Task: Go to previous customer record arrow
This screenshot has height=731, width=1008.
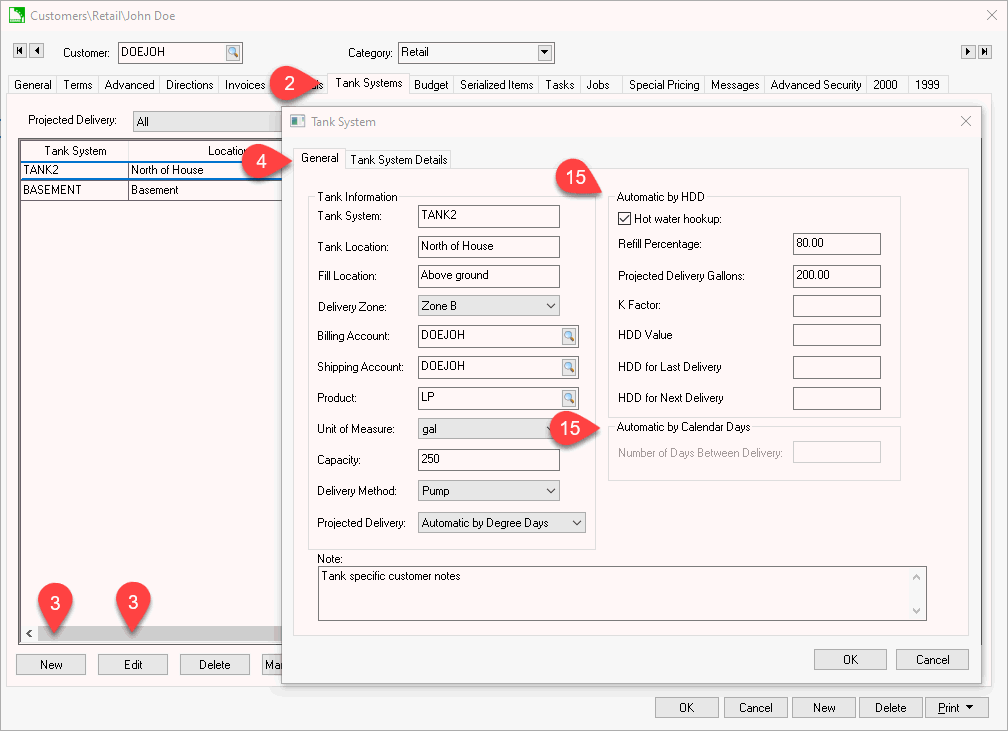Action: pos(37,51)
